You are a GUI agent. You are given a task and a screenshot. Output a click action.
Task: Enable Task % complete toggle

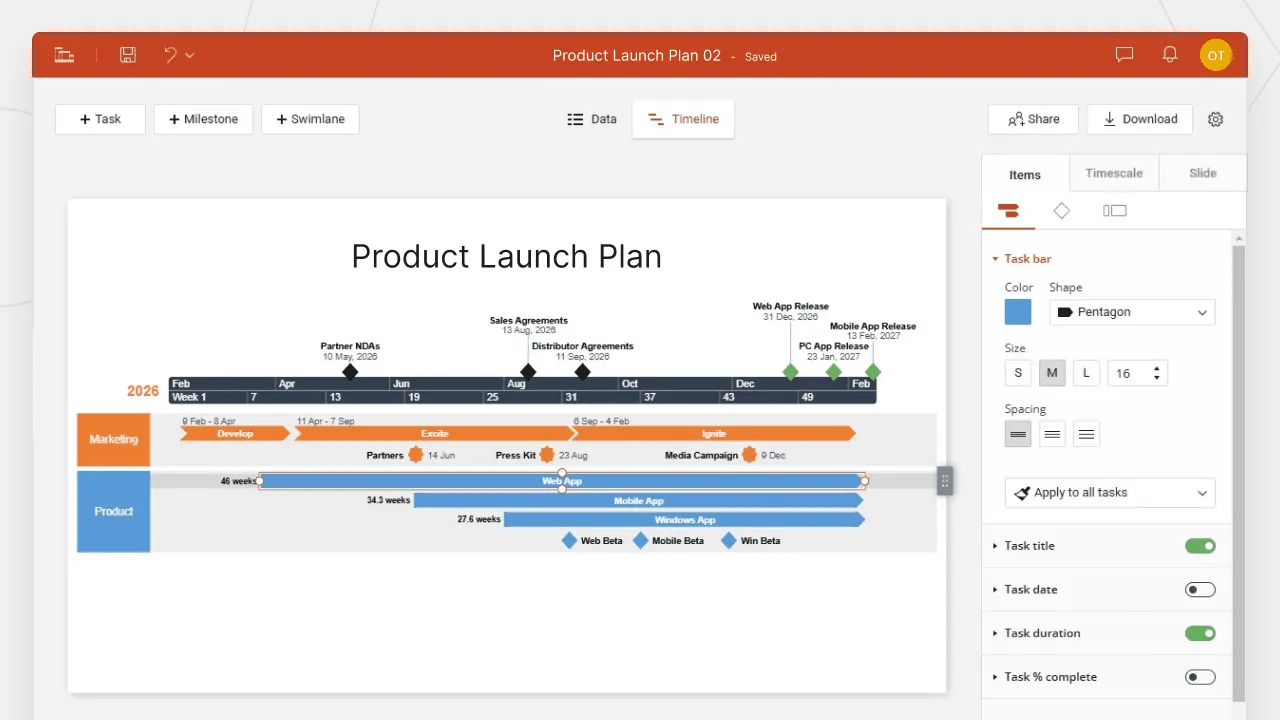pyautogui.click(x=1200, y=677)
